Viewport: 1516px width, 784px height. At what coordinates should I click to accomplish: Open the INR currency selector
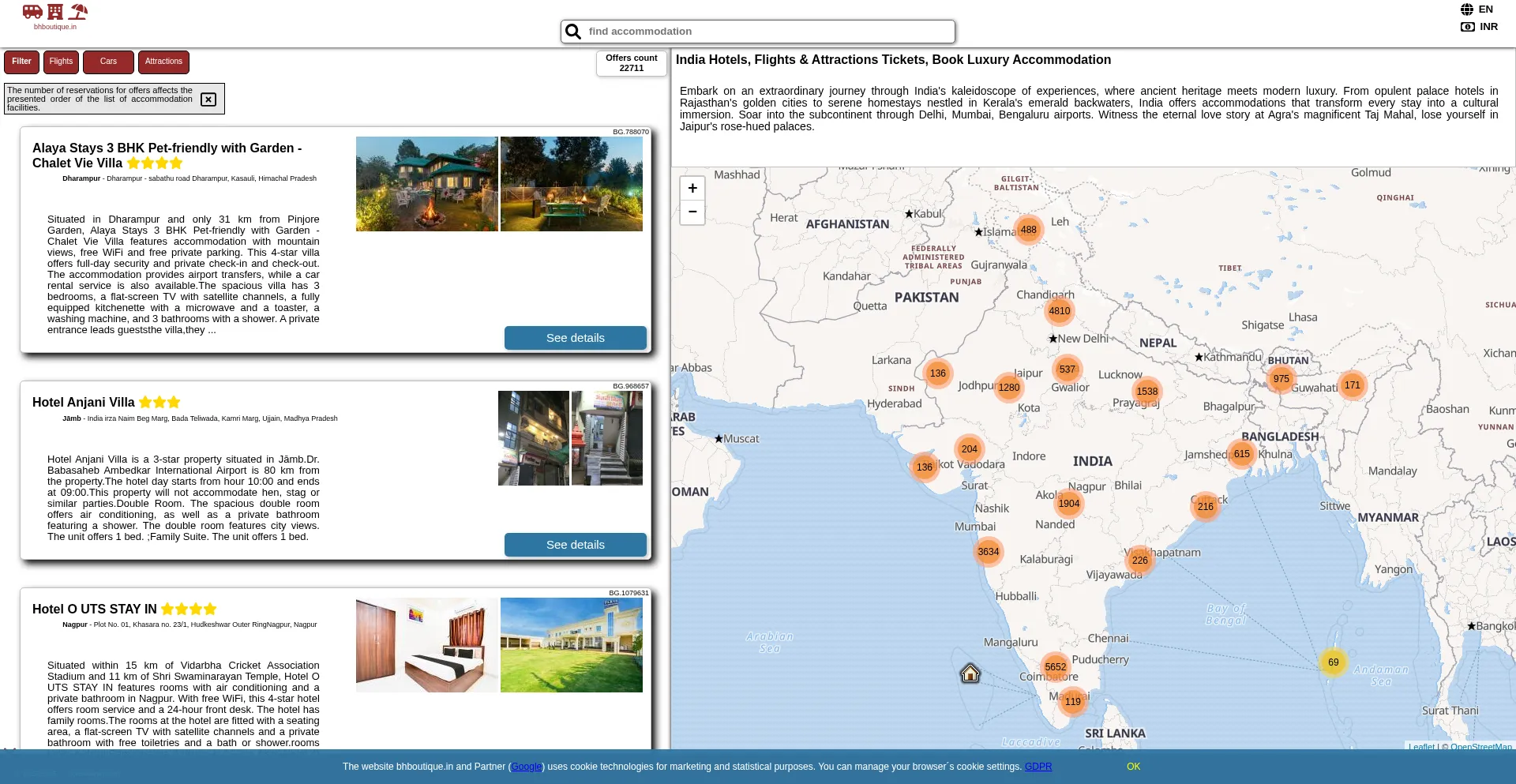[x=1488, y=27]
